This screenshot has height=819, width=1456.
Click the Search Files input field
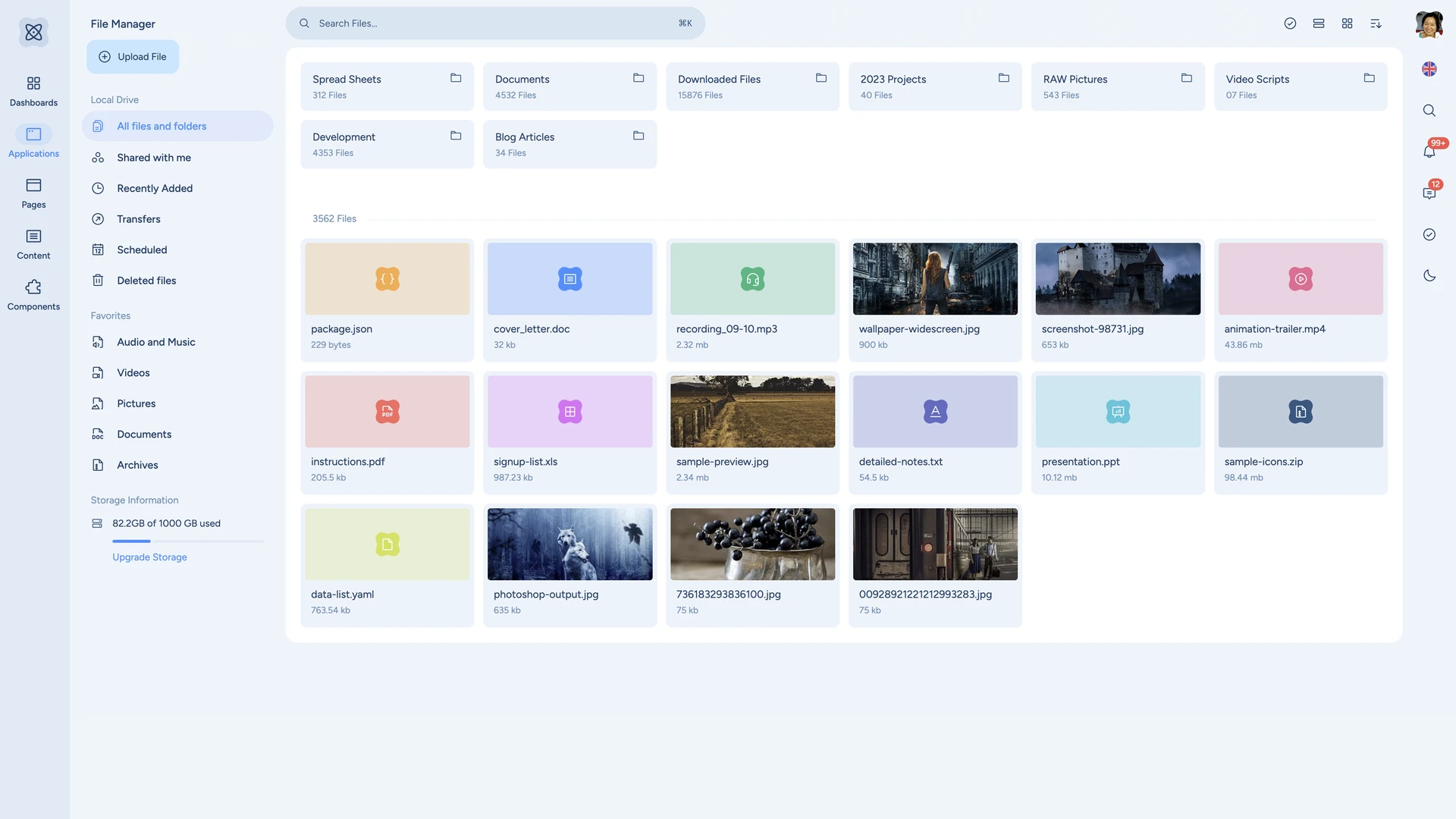tap(495, 24)
